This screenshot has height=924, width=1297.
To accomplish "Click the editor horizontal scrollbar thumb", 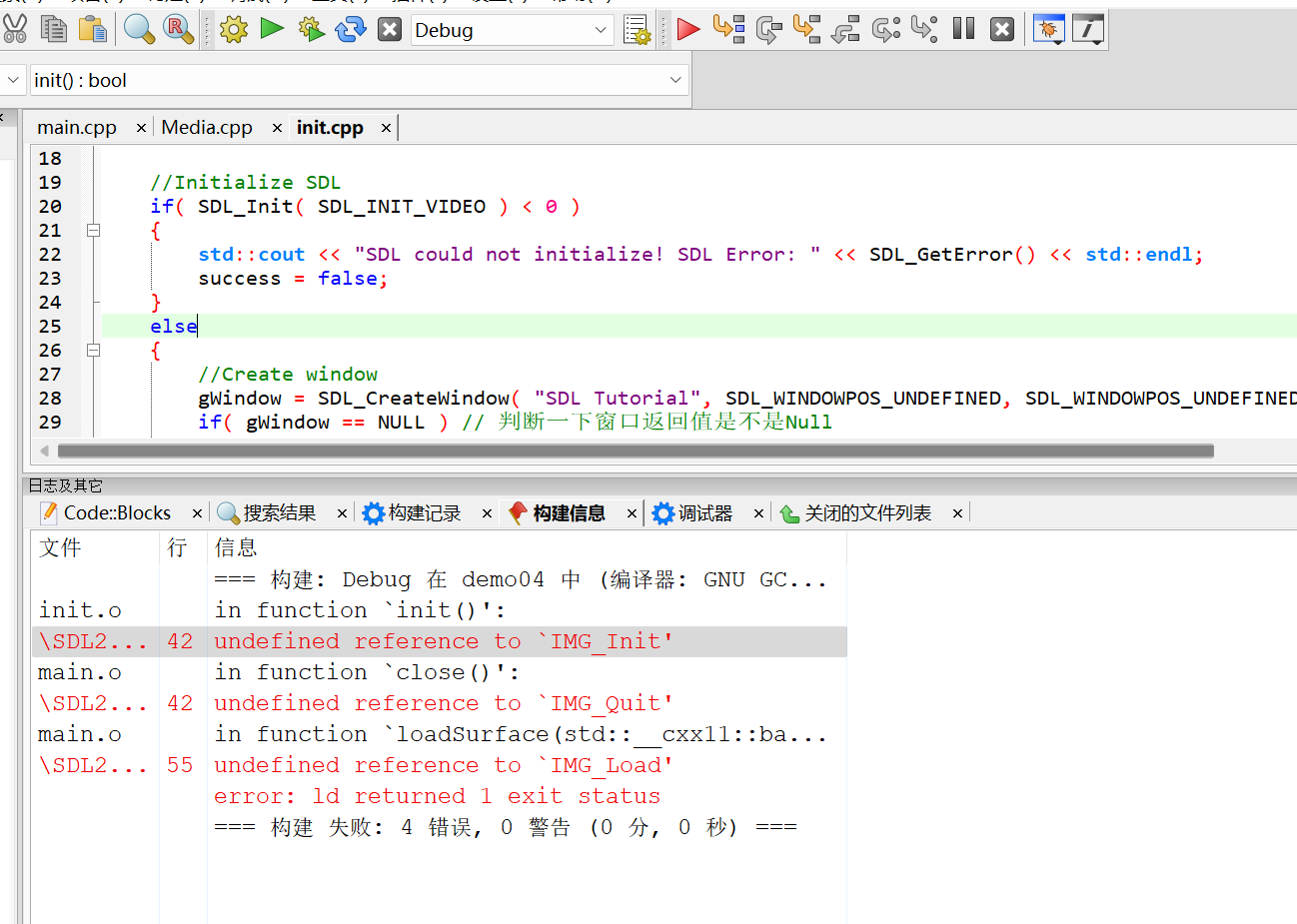I will click(x=636, y=452).
